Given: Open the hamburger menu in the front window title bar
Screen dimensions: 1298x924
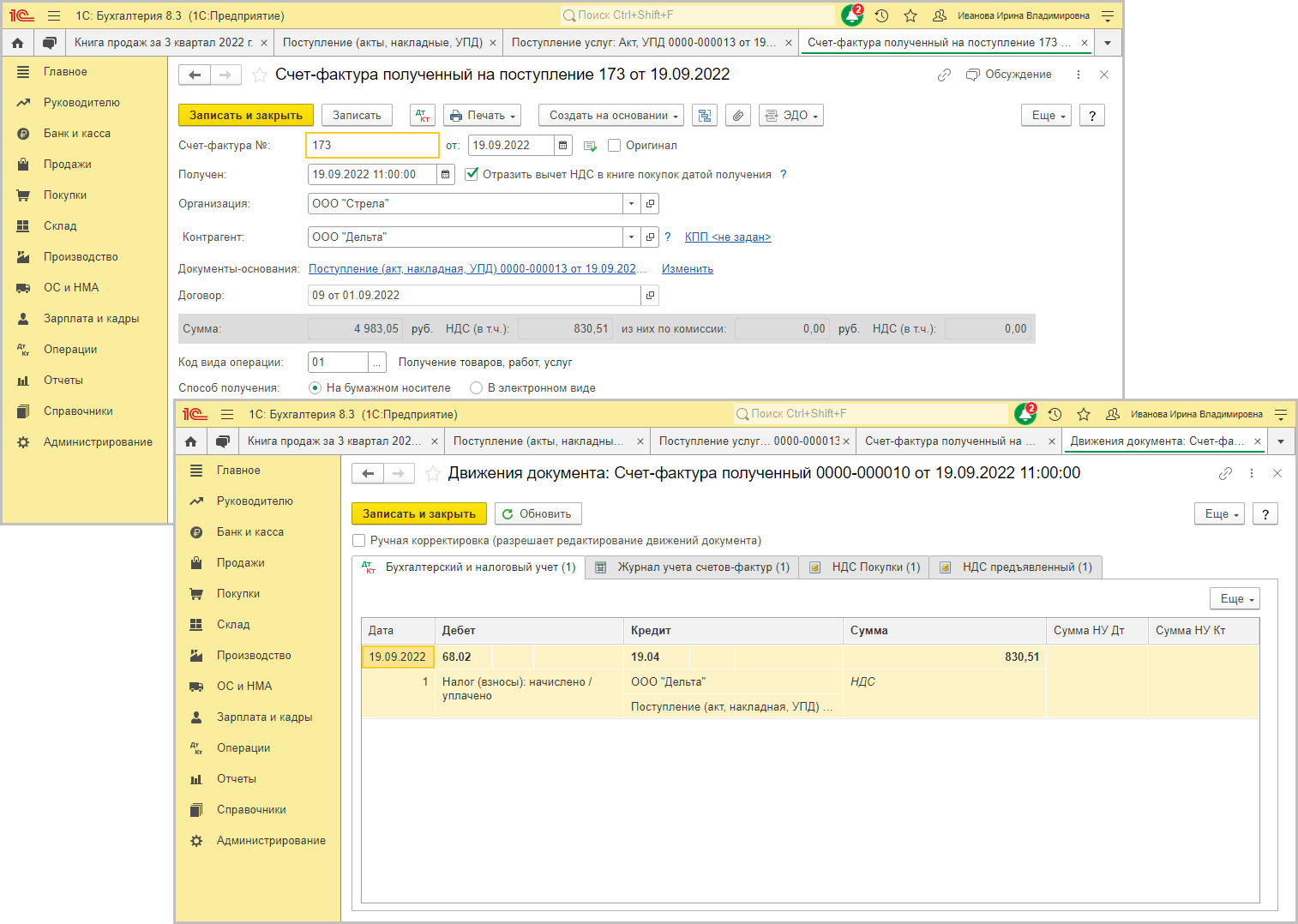Looking at the screenshot, I should pos(227,414).
